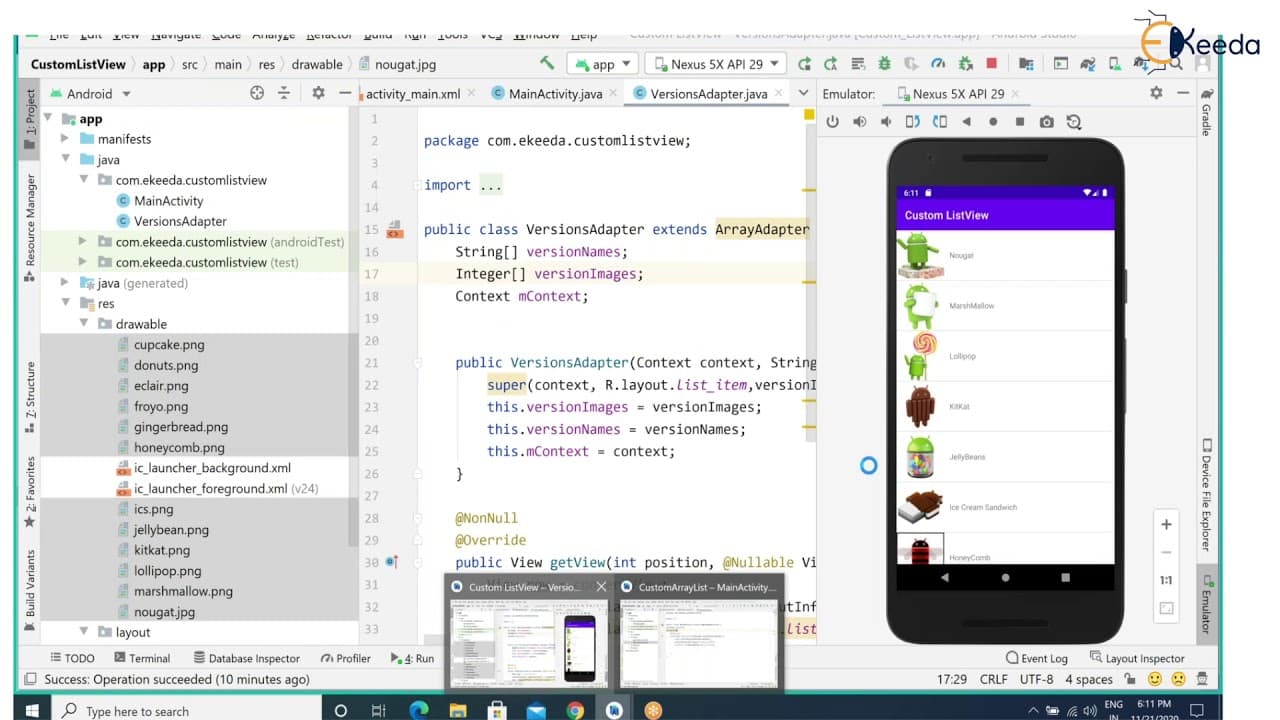This screenshot has width=1280, height=720.
Task: Click the Apply Code Changes icon
Action: [858, 64]
